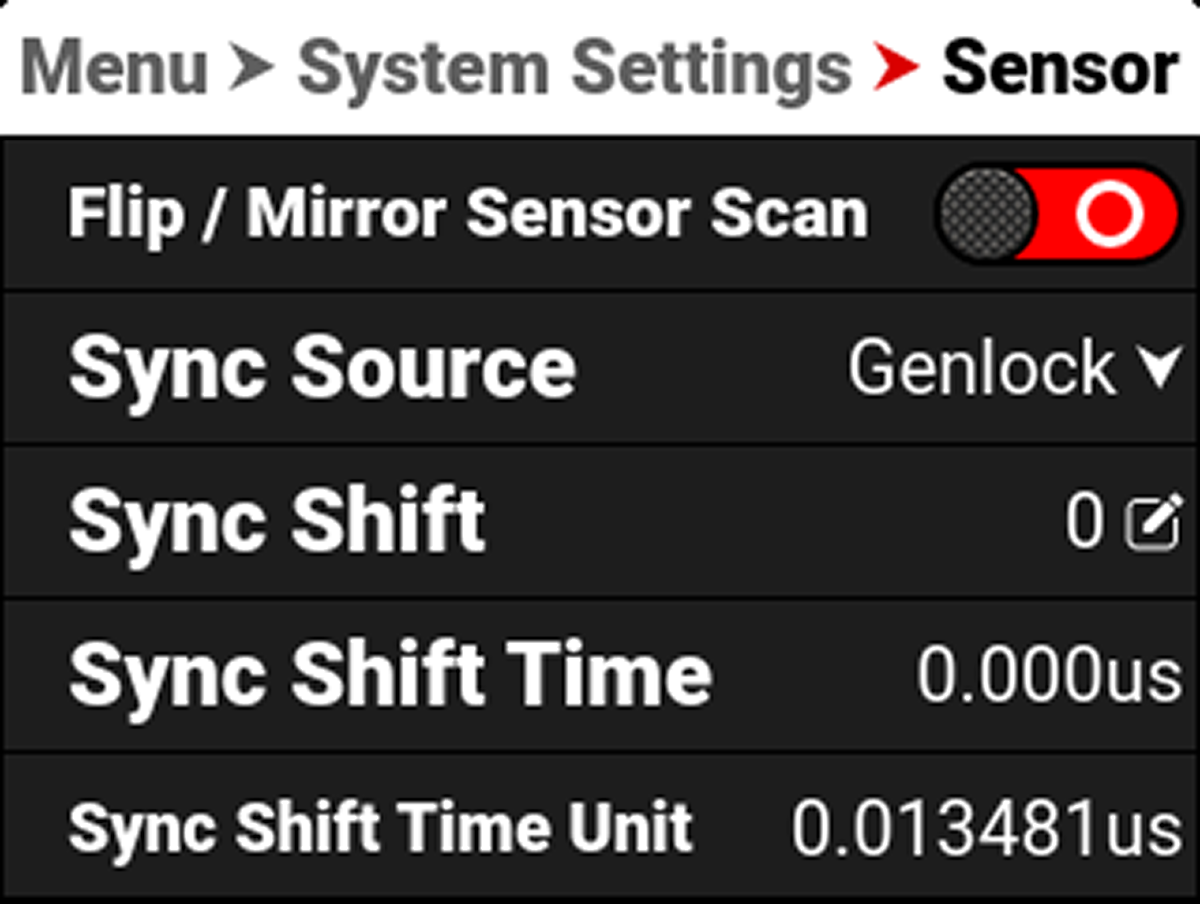Click the gray arrow after Menu

coord(253,68)
